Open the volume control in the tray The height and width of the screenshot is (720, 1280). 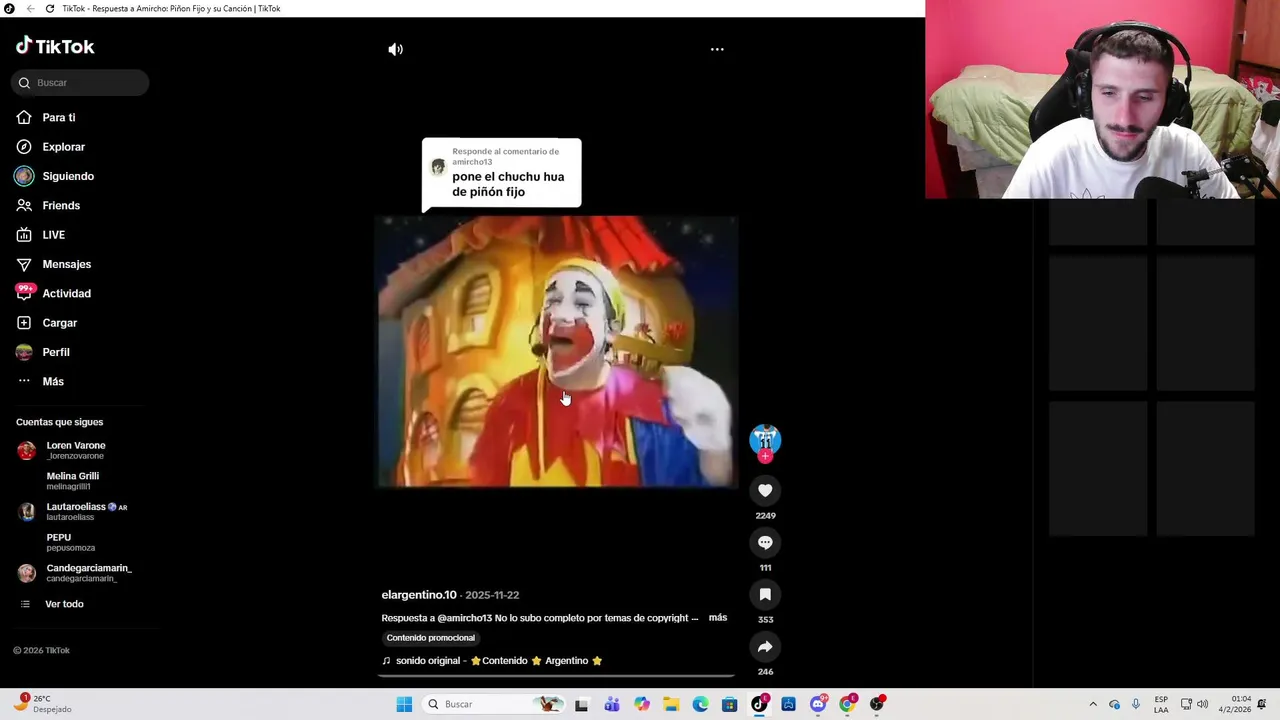point(1202,704)
